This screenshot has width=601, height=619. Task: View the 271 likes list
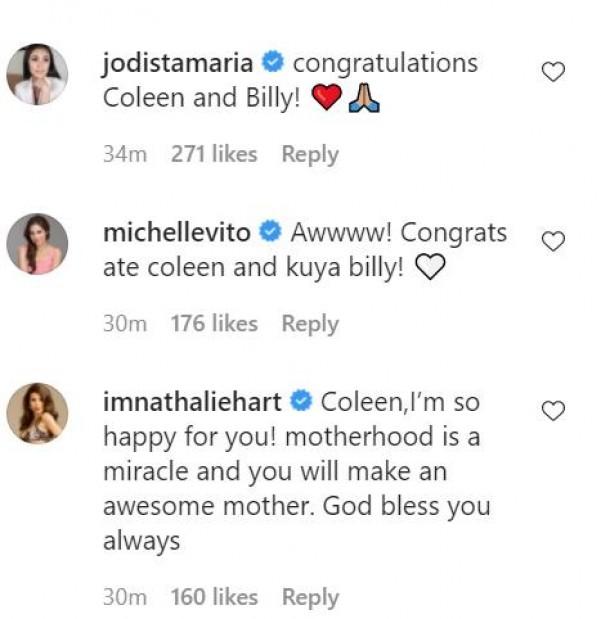(x=214, y=154)
